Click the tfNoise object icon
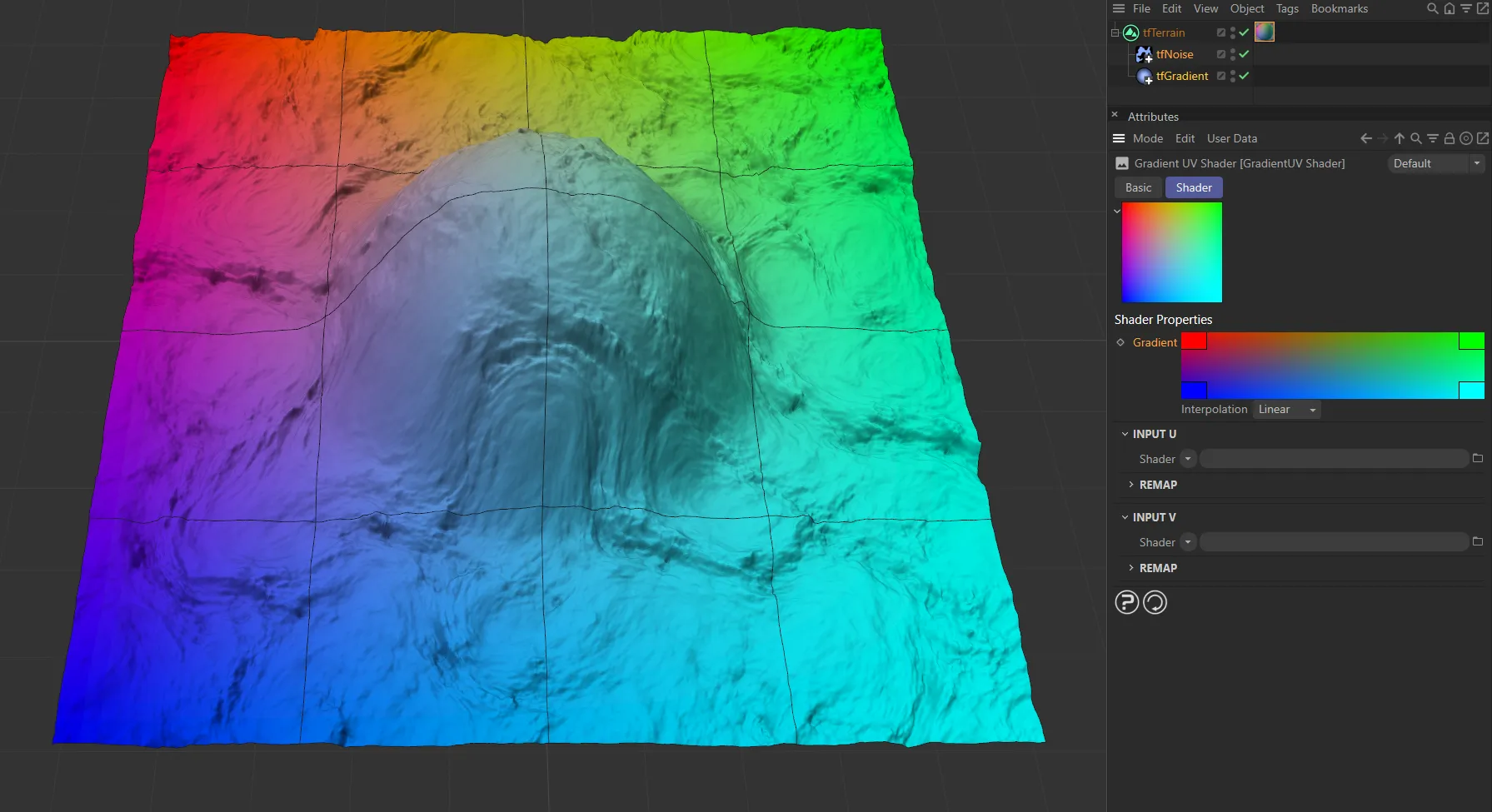This screenshot has width=1492, height=812. click(1144, 54)
